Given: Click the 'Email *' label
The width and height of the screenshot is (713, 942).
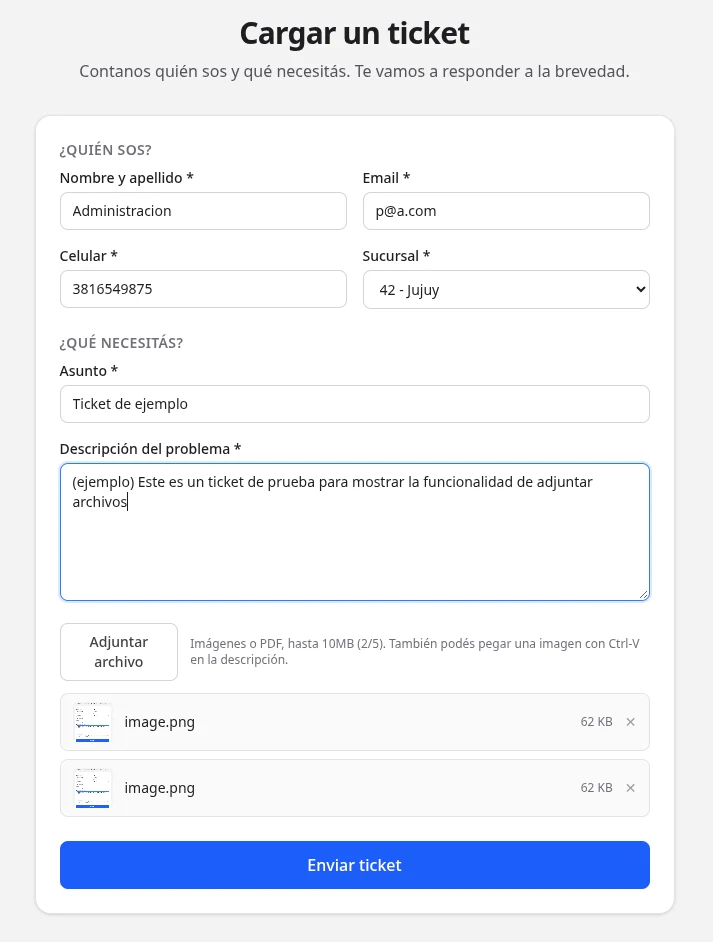Looking at the screenshot, I should click(x=386, y=178).
